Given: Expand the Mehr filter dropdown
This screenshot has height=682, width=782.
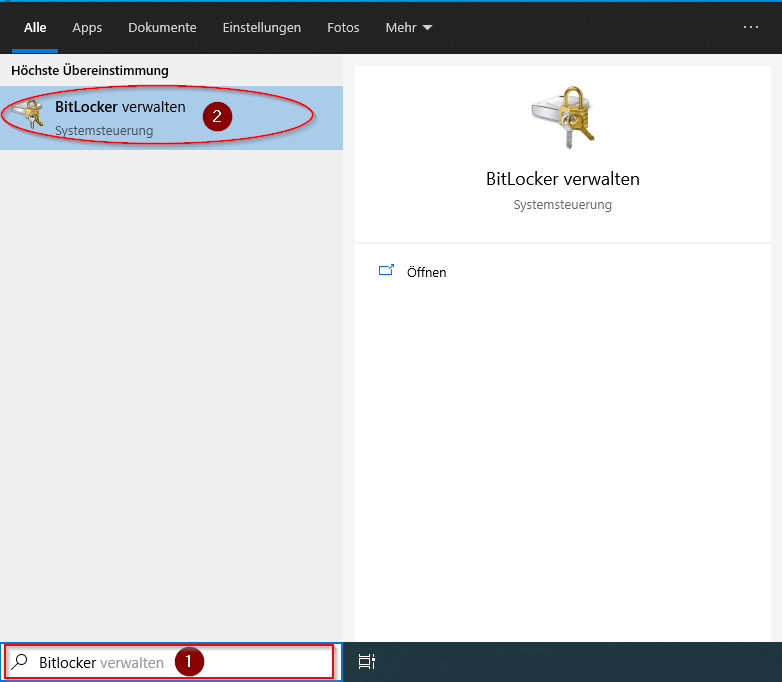Looking at the screenshot, I should pyautogui.click(x=408, y=28).
